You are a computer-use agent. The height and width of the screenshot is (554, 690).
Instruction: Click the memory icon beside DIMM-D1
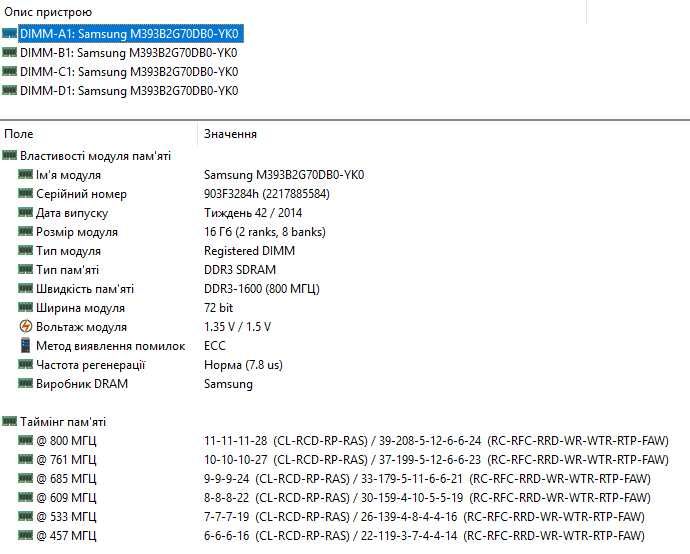9,90
